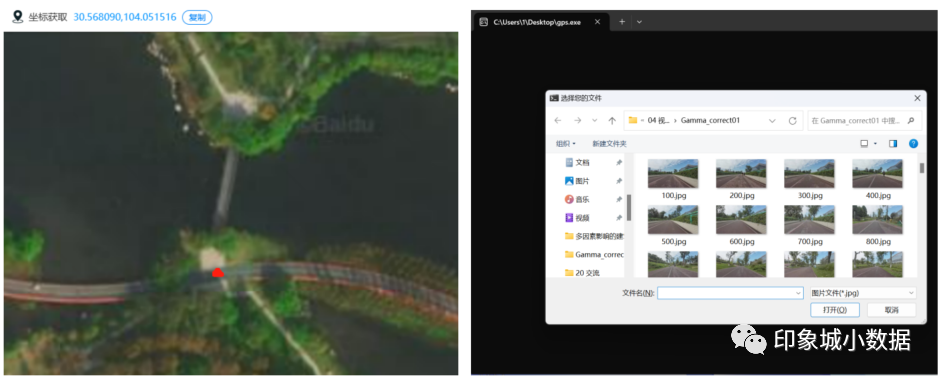Image resolution: width=942 pixels, height=382 pixels.
Task: Open the Gamma_correc folder in the sidebar
Action: (x=594, y=255)
